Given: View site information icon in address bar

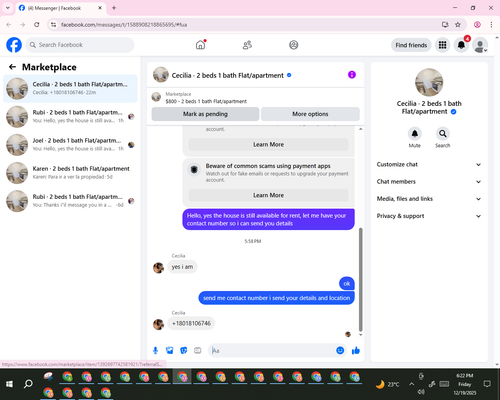Looking at the screenshot, I should (x=53, y=25).
